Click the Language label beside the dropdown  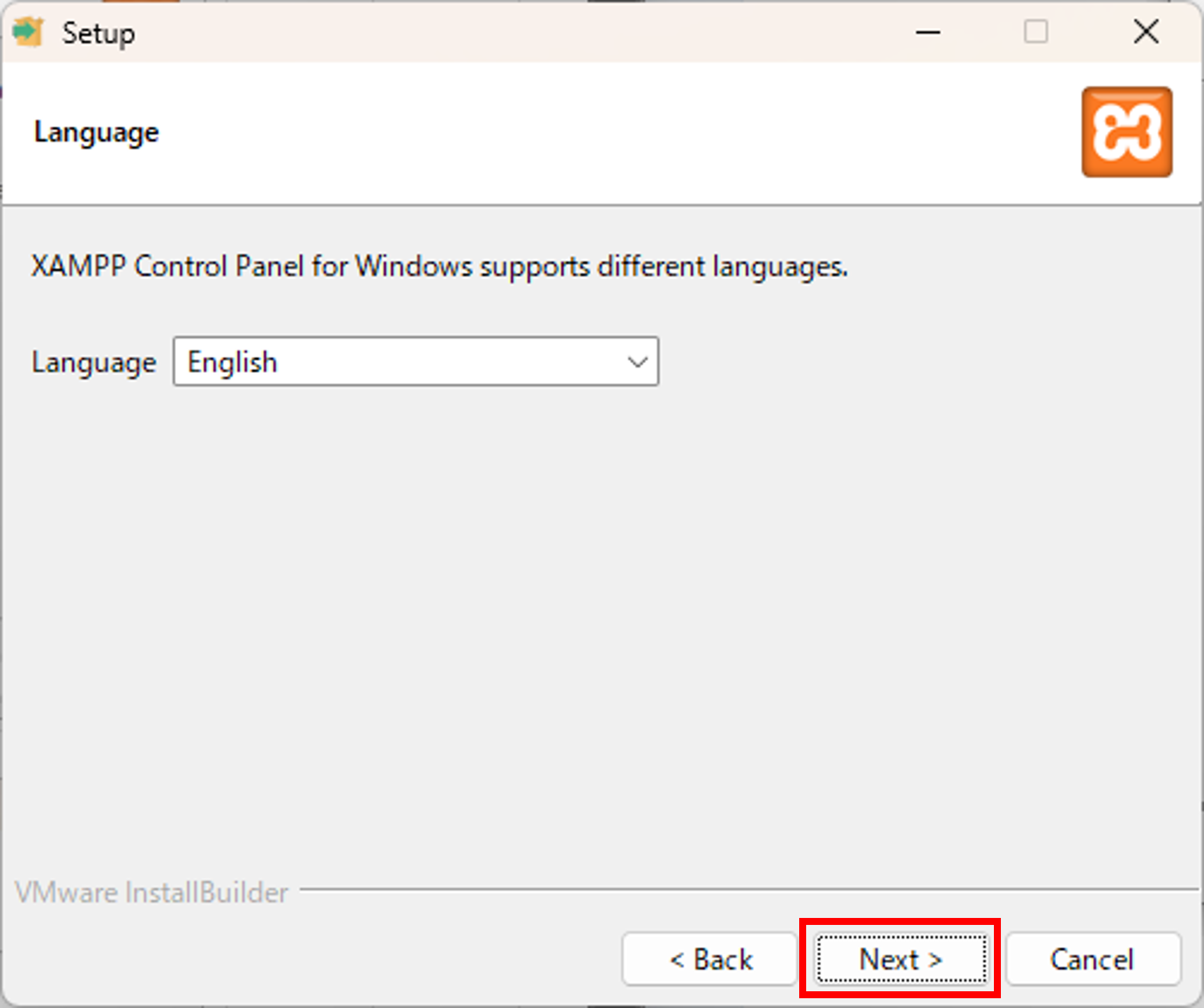(94, 362)
